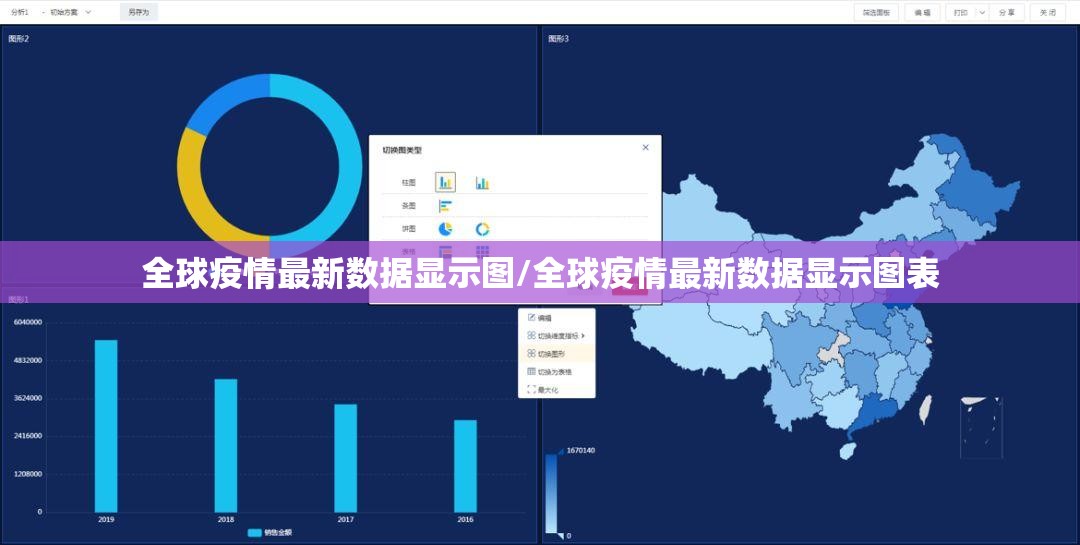Open the 初始方案 scheme dropdown
This screenshot has height=545, width=1080.
[70, 12]
